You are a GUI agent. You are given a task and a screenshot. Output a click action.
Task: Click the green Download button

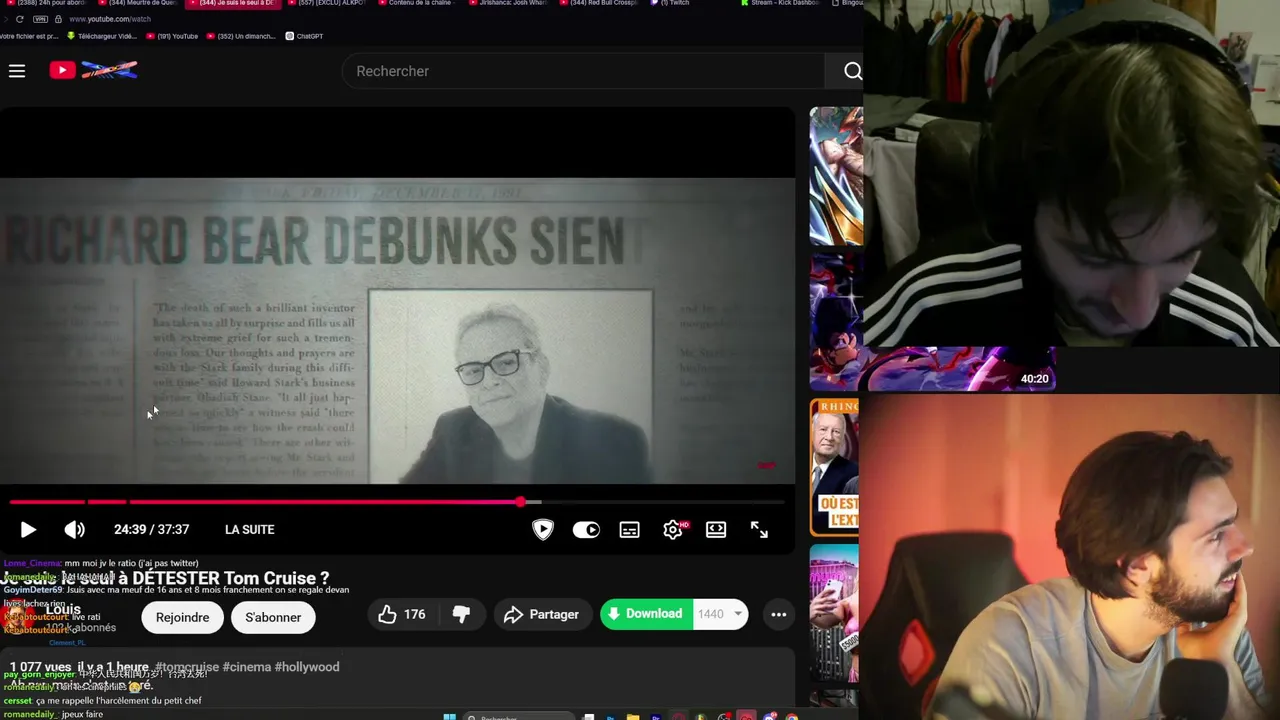point(646,614)
